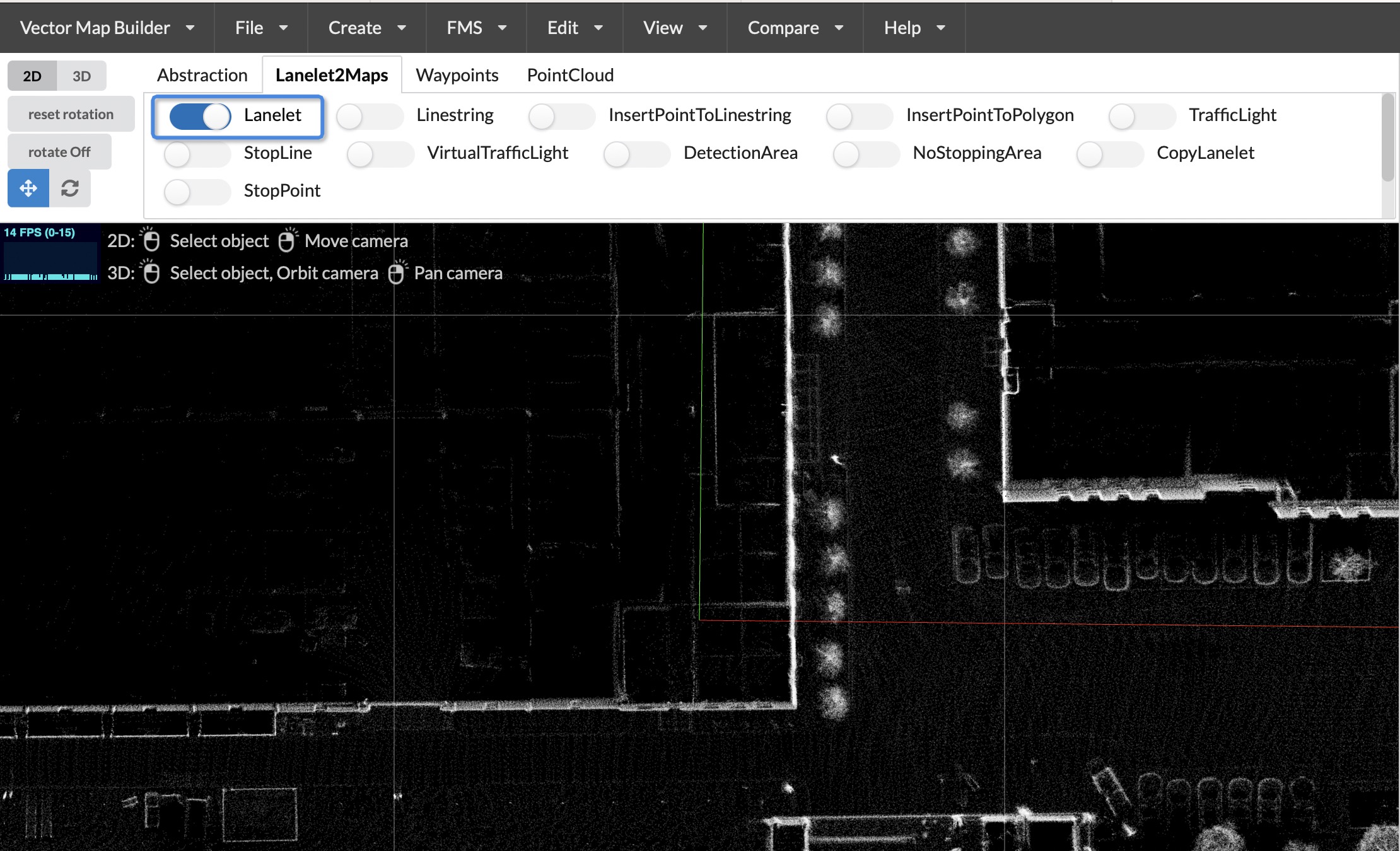This screenshot has height=851, width=1400.
Task: Switch to the Waypoints tab
Action: 457,75
